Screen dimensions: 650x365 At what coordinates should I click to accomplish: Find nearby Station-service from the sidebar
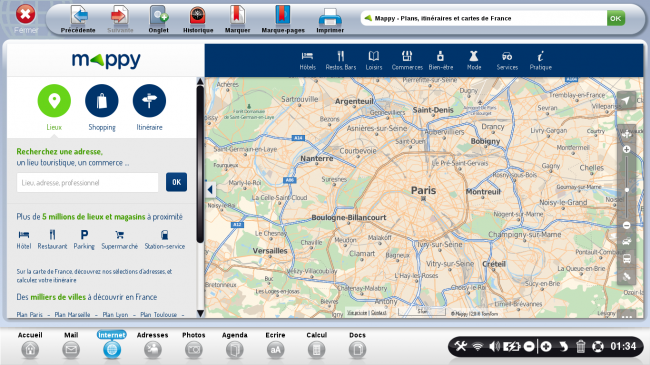pos(165,240)
